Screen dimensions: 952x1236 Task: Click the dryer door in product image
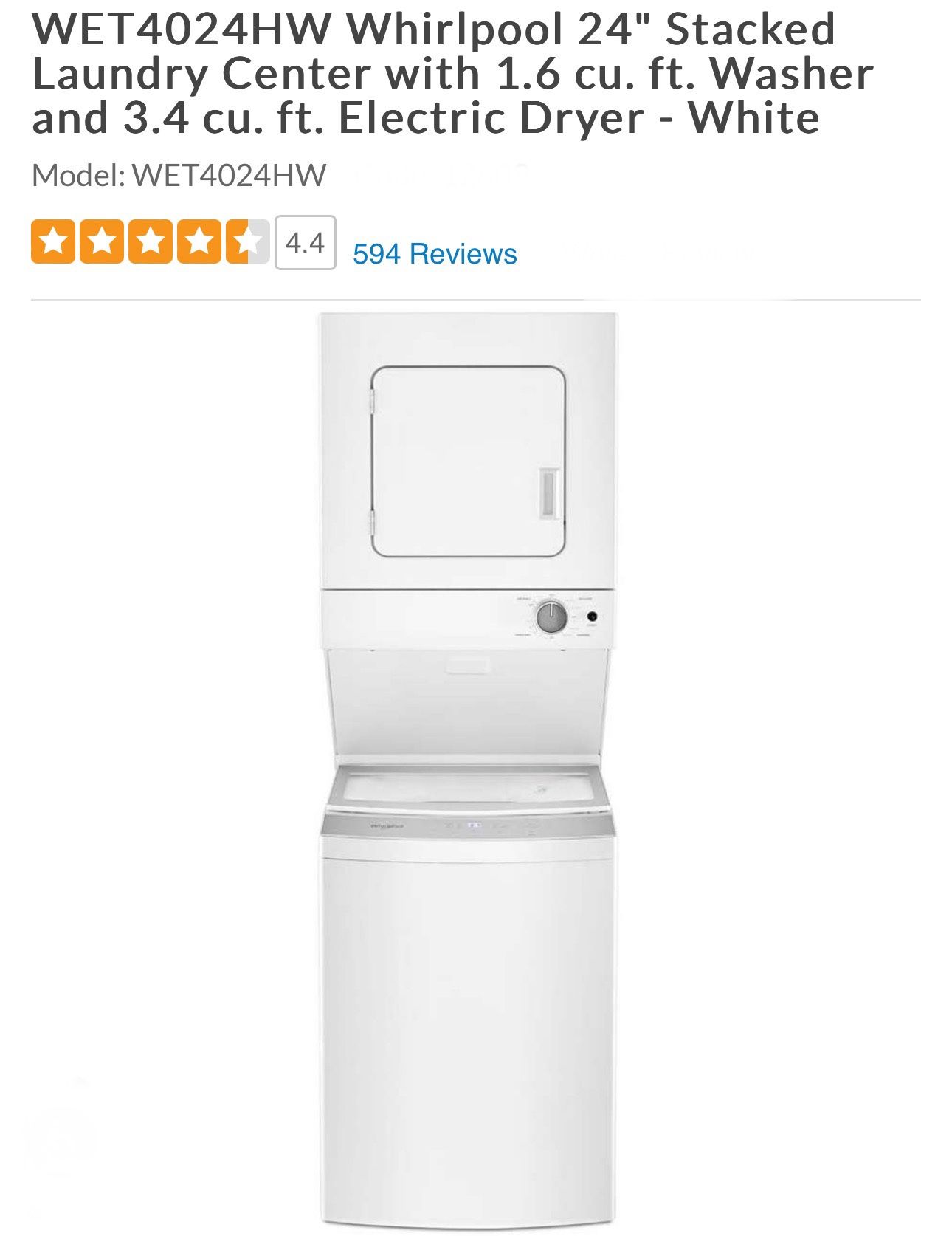pos(469,461)
